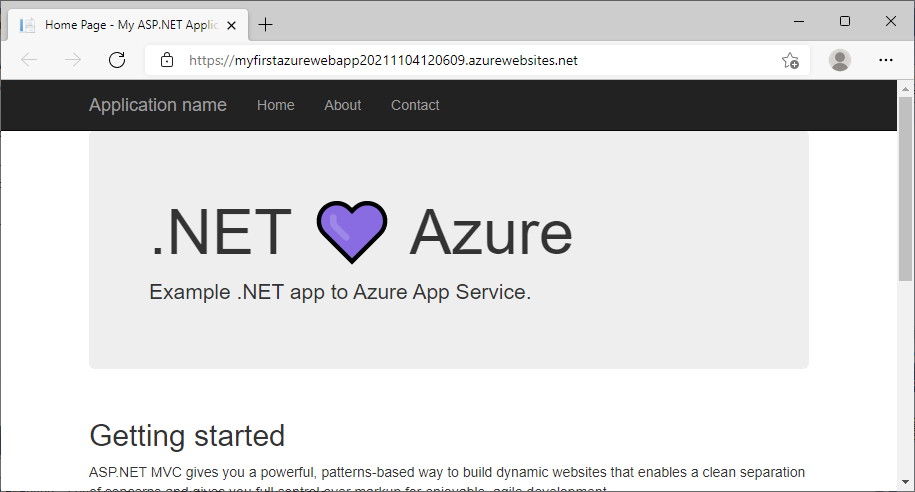
Task: Click the browser back arrow button
Action: 28,60
